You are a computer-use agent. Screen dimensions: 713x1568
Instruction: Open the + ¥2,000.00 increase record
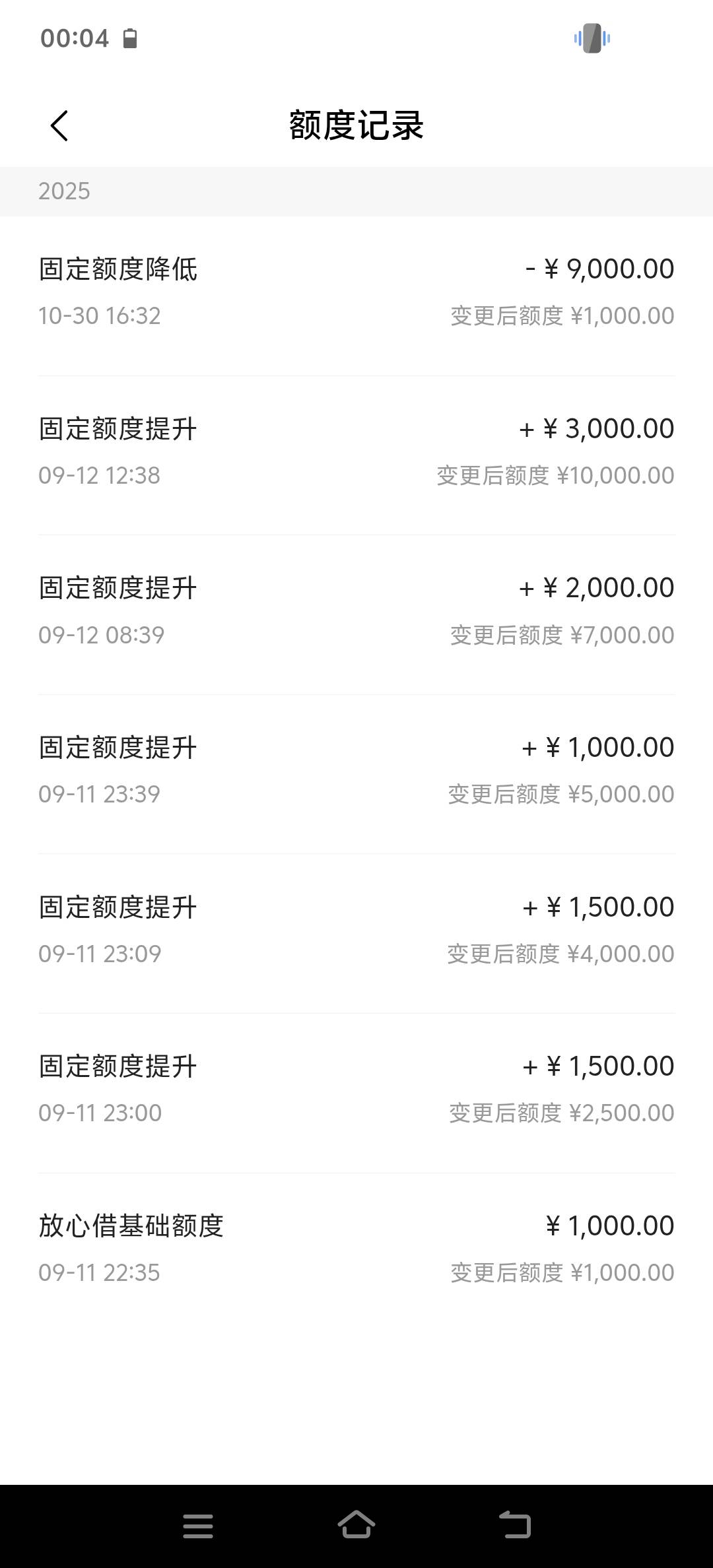356,610
